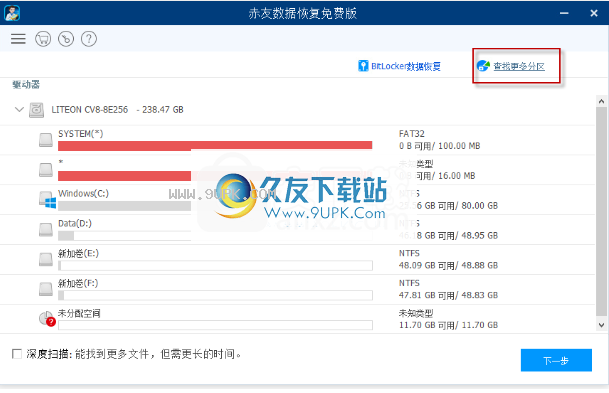Click the 11.70 GB 可用/ 11.70 GB text
This screenshot has width=609, height=393.
448,325
